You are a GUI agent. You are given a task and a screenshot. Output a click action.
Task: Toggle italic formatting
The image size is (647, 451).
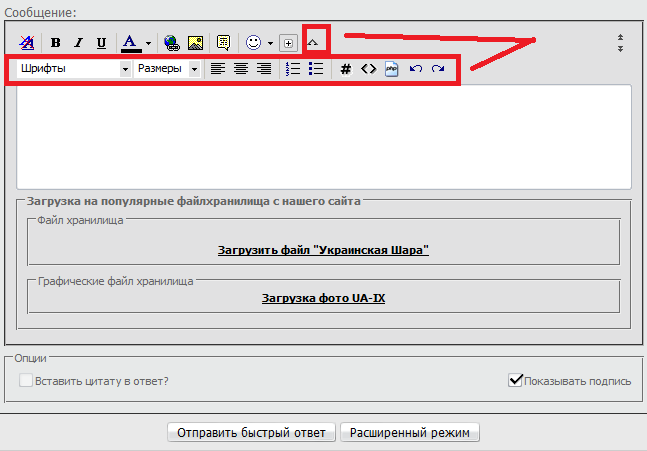point(78,43)
